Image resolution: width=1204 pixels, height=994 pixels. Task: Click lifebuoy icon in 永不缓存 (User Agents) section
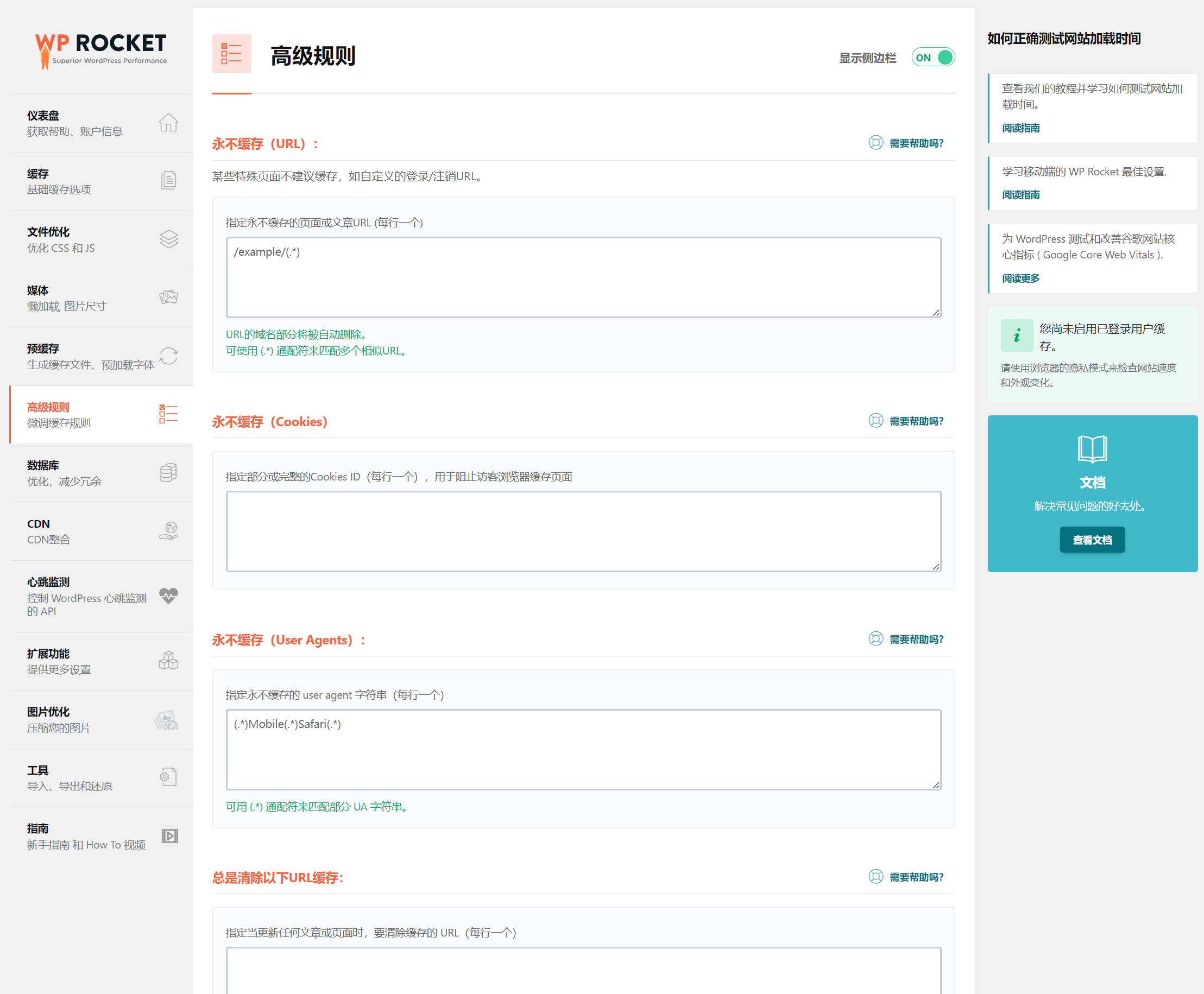click(876, 639)
